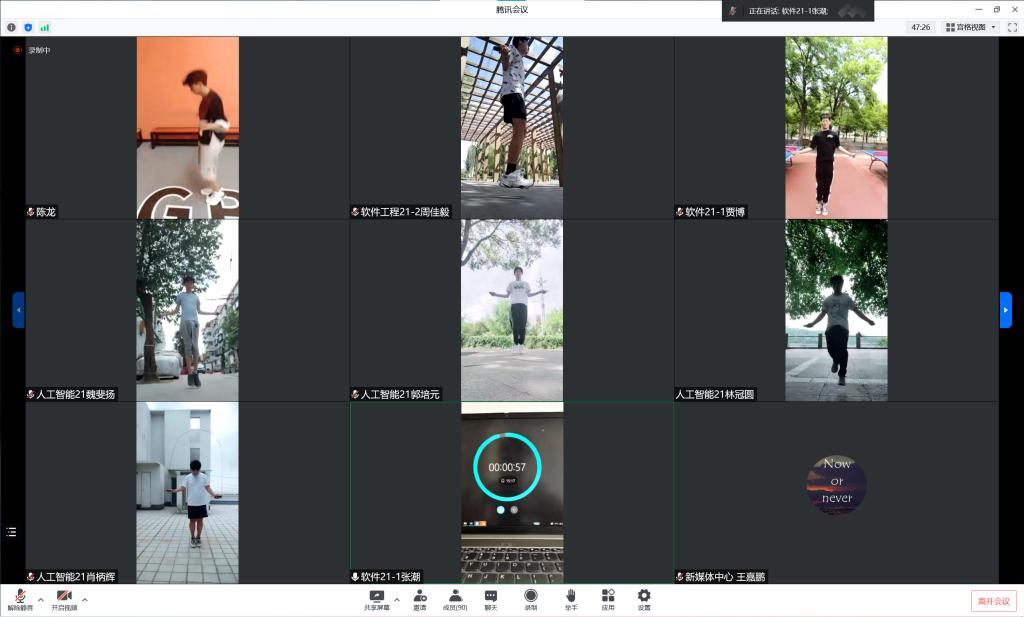Enter fullscreen mode from top-right corner
The image size is (1024, 617).
click(x=1013, y=27)
